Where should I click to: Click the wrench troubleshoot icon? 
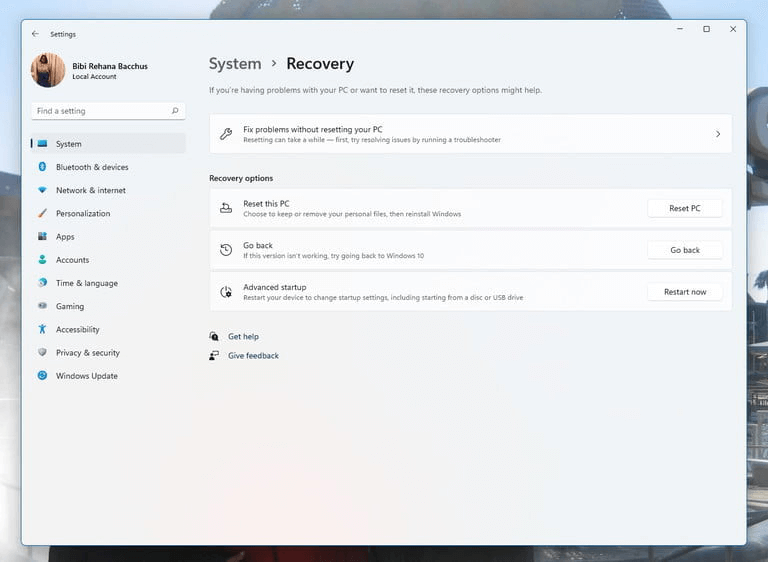pyautogui.click(x=226, y=134)
